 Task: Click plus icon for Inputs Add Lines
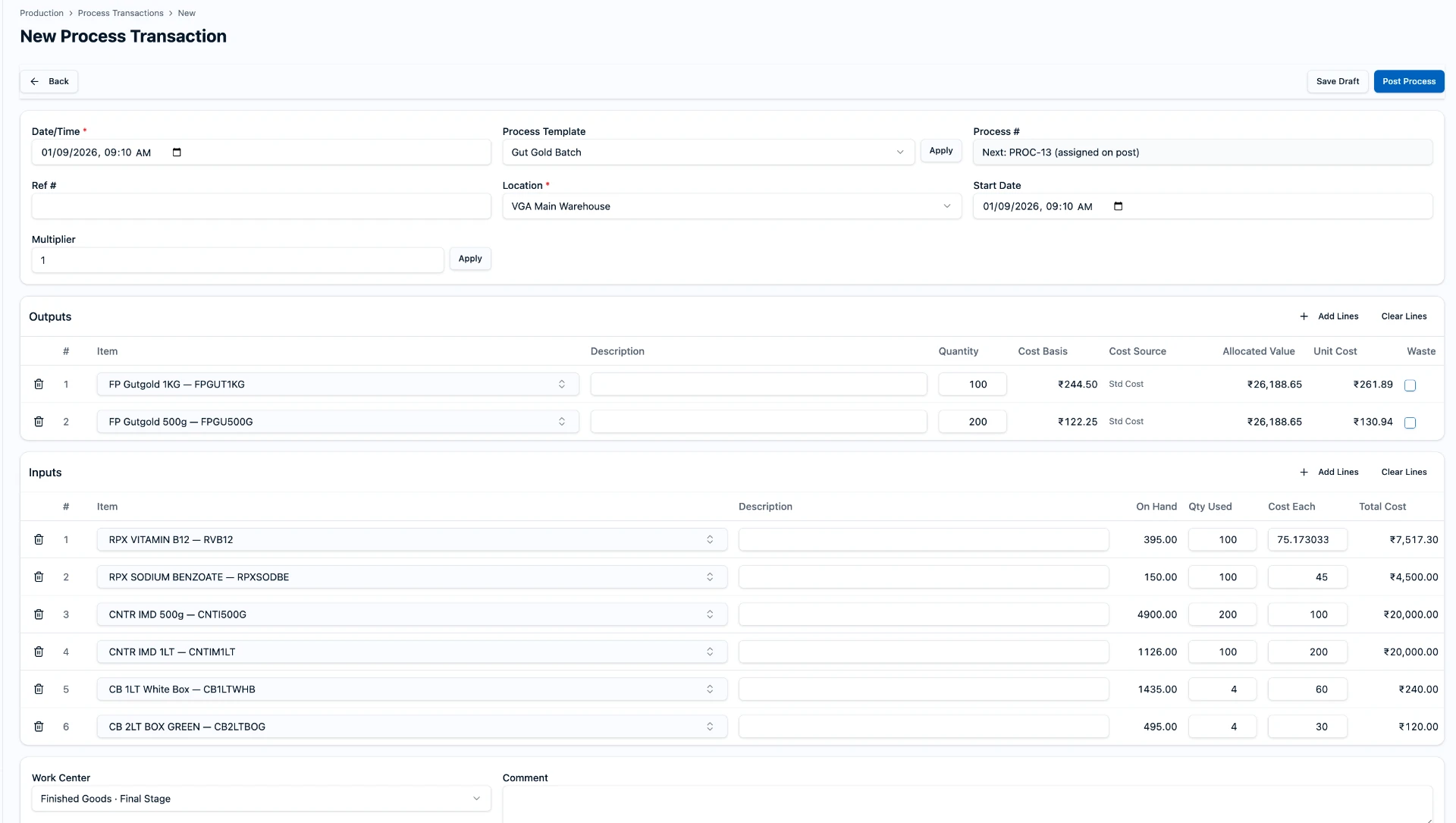(x=1304, y=472)
